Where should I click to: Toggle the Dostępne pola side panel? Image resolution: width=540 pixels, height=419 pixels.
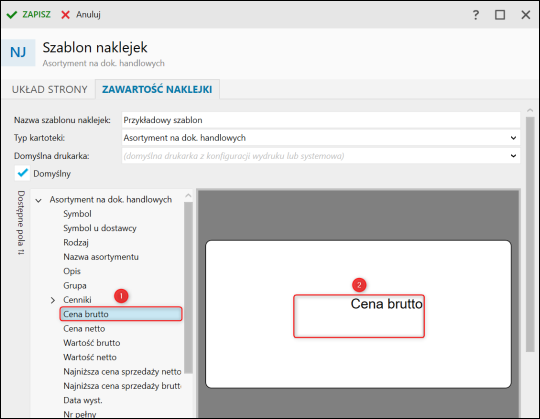tap(21, 223)
